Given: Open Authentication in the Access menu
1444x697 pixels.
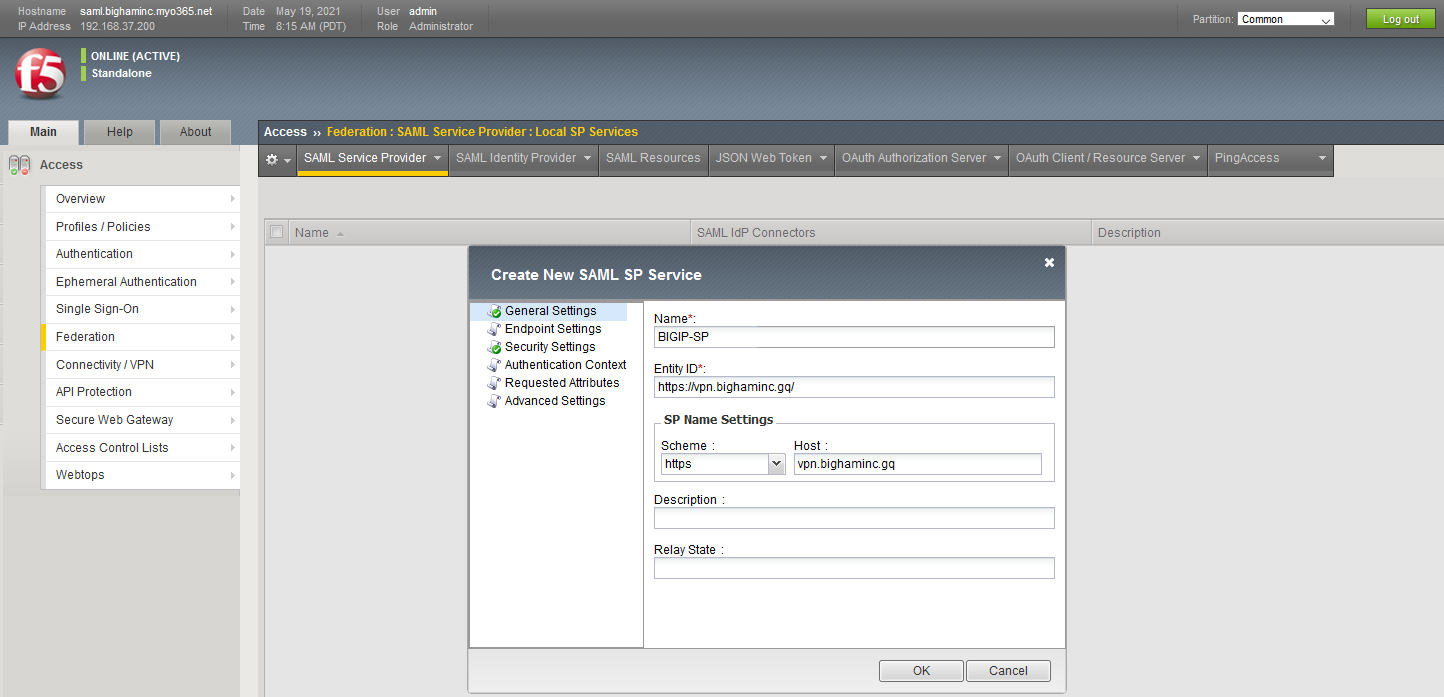Looking at the screenshot, I should [141, 254].
